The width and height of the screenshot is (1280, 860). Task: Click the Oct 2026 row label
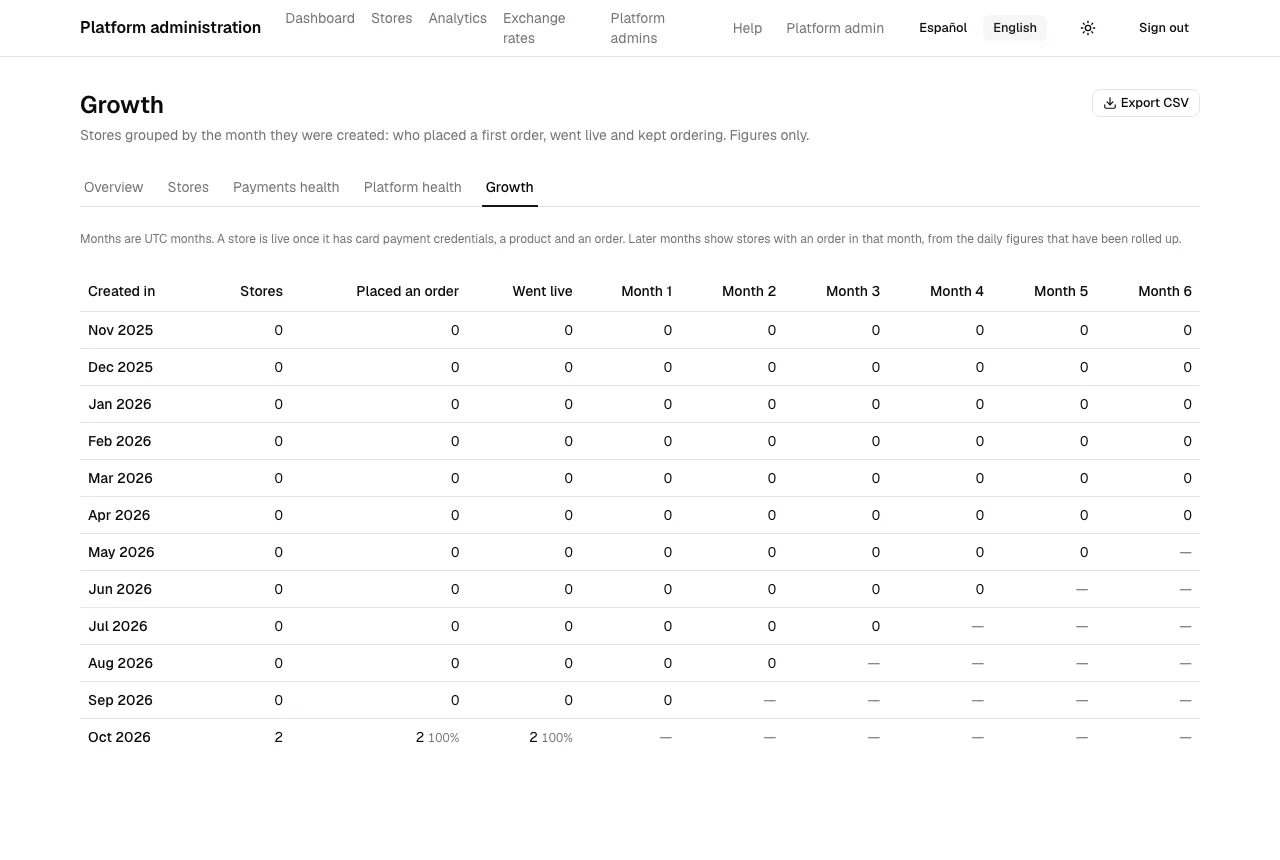[119, 737]
